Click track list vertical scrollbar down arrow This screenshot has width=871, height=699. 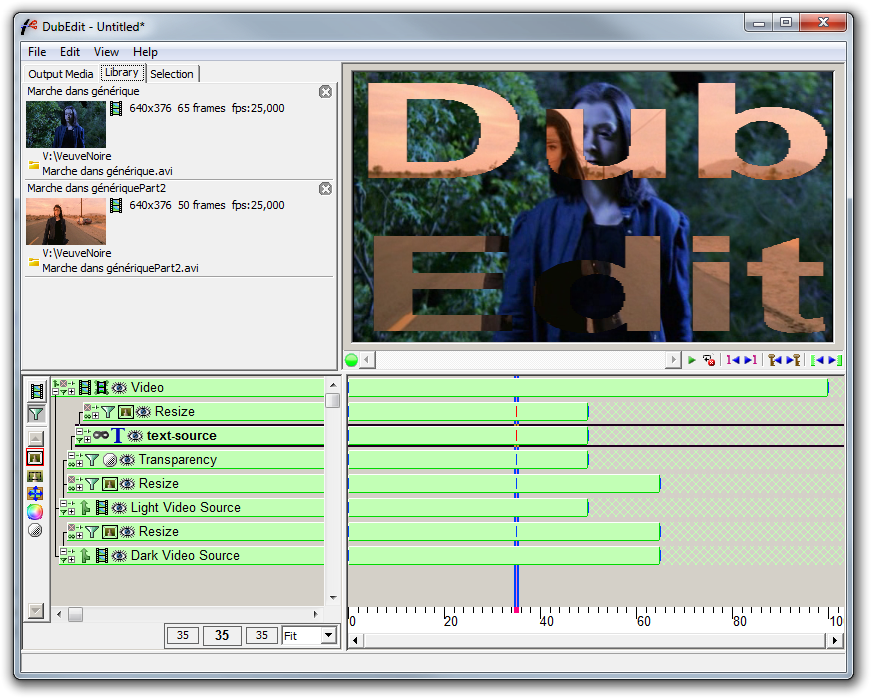(333, 598)
